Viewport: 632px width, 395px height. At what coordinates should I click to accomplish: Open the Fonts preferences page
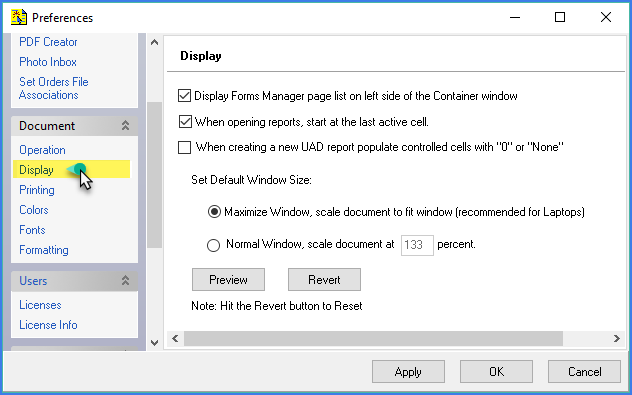point(32,230)
